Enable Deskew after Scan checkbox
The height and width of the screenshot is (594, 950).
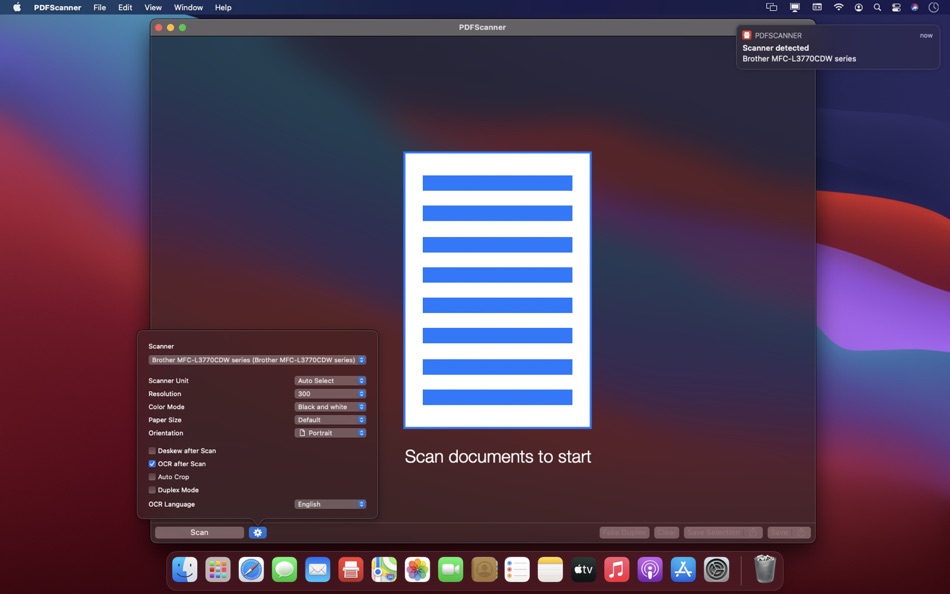click(x=152, y=450)
